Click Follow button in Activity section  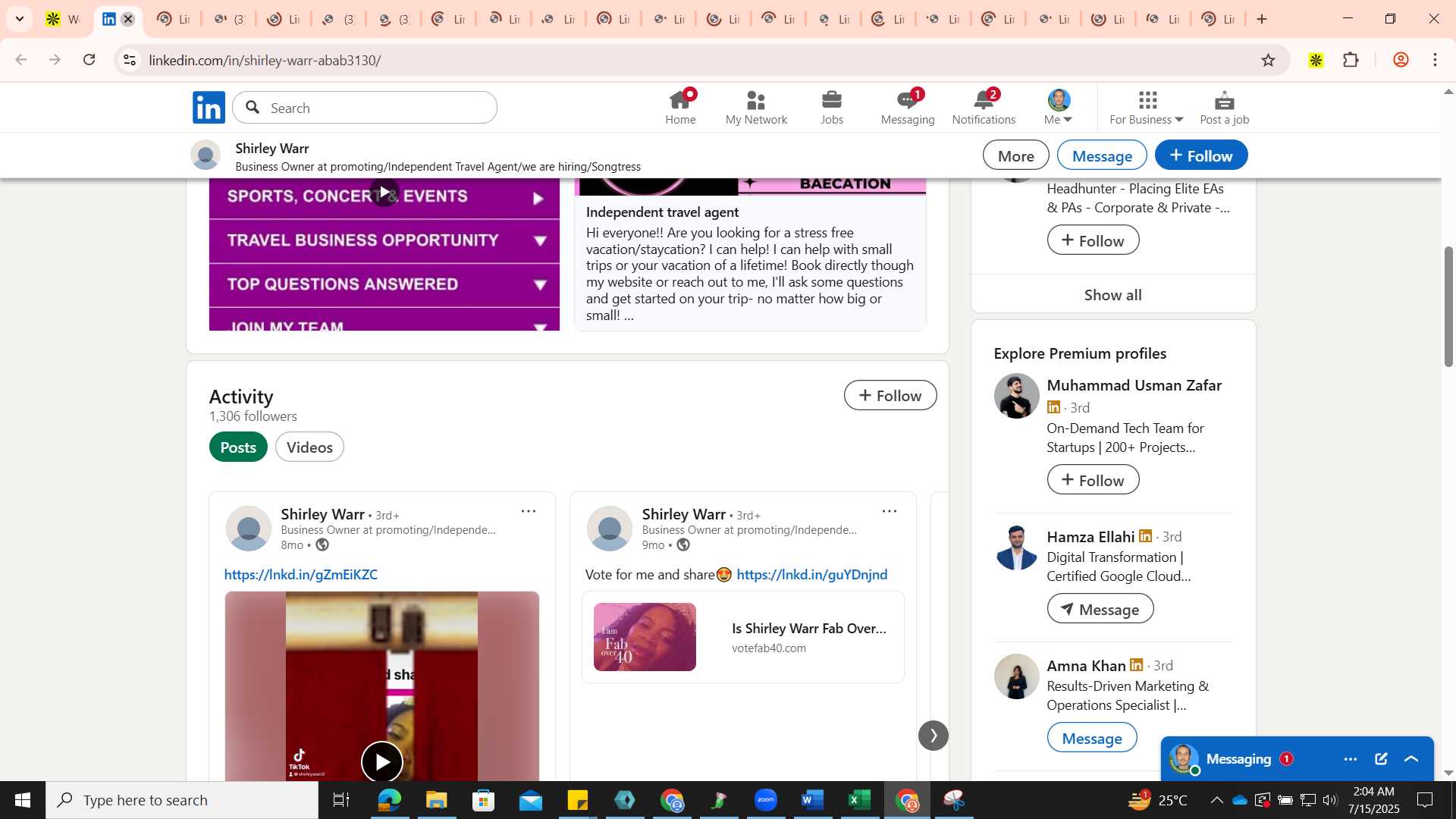pos(890,395)
